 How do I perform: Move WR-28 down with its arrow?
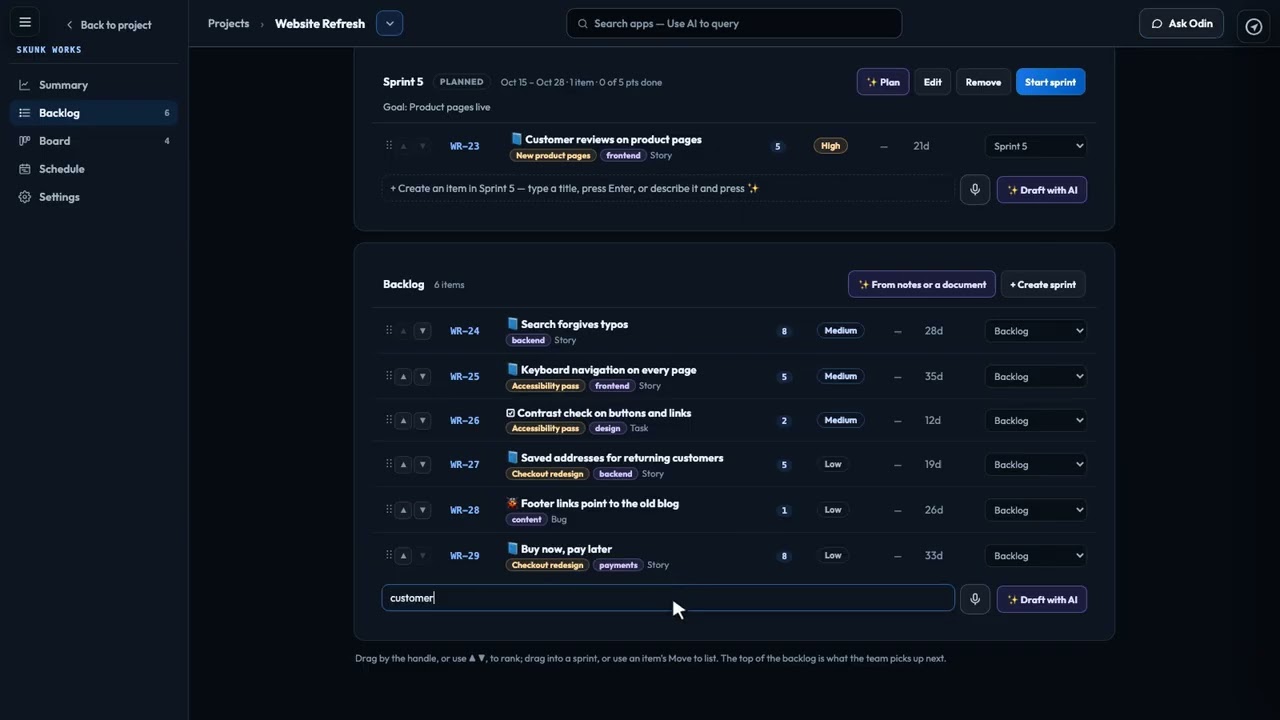click(x=422, y=510)
